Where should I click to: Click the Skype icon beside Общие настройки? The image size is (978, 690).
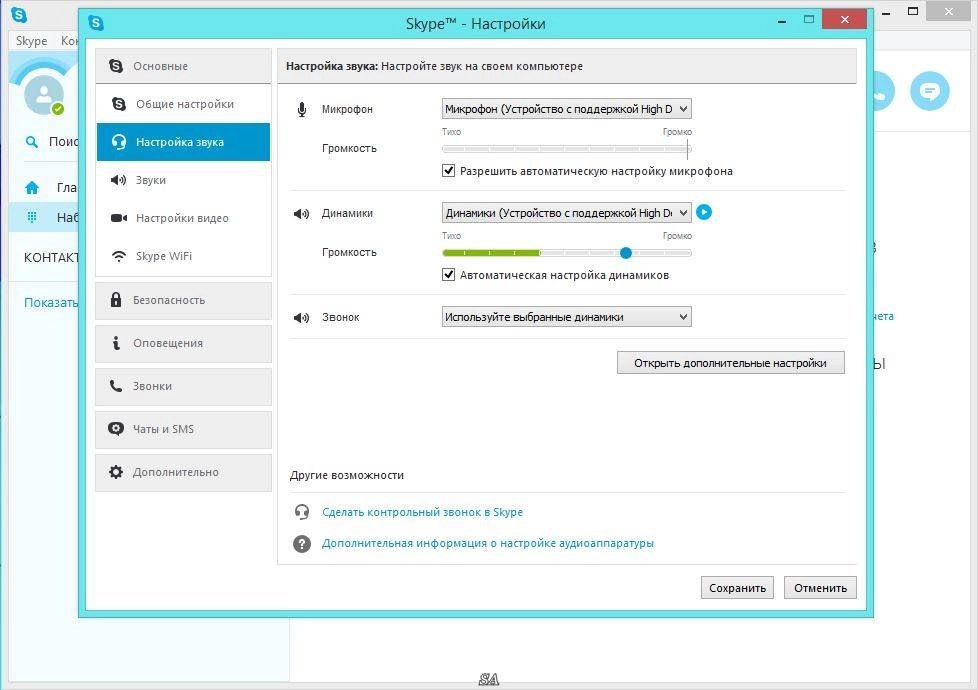click(119, 104)
